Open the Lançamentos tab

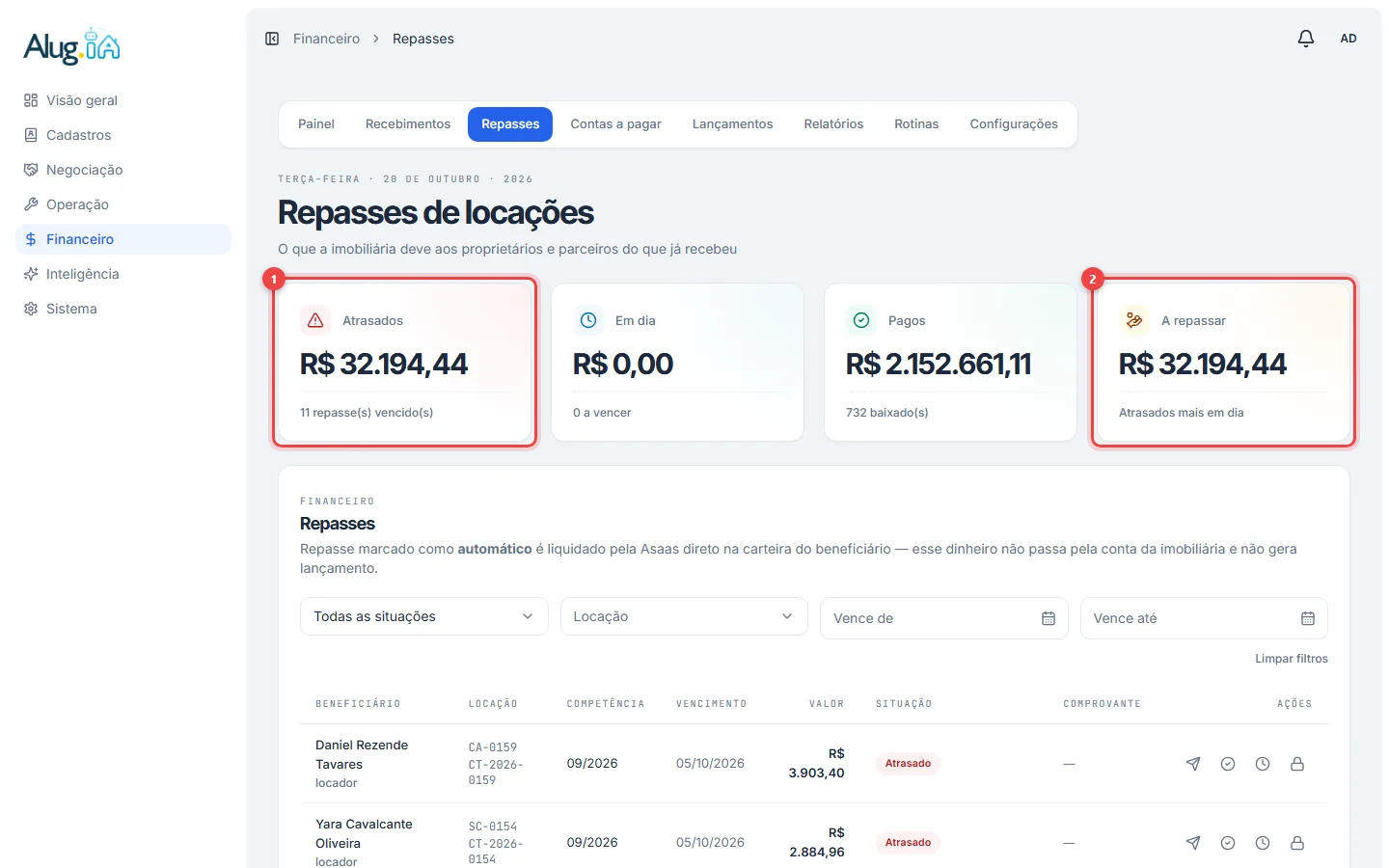(x=733, y=124)
